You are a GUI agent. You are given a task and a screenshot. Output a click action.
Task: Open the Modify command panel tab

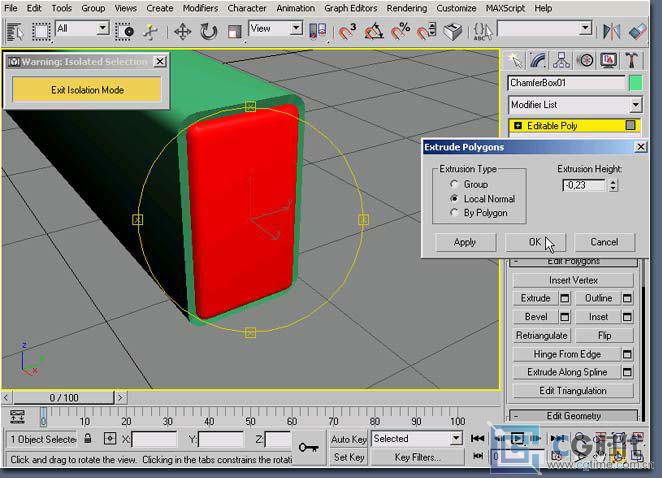click(538, 61)
